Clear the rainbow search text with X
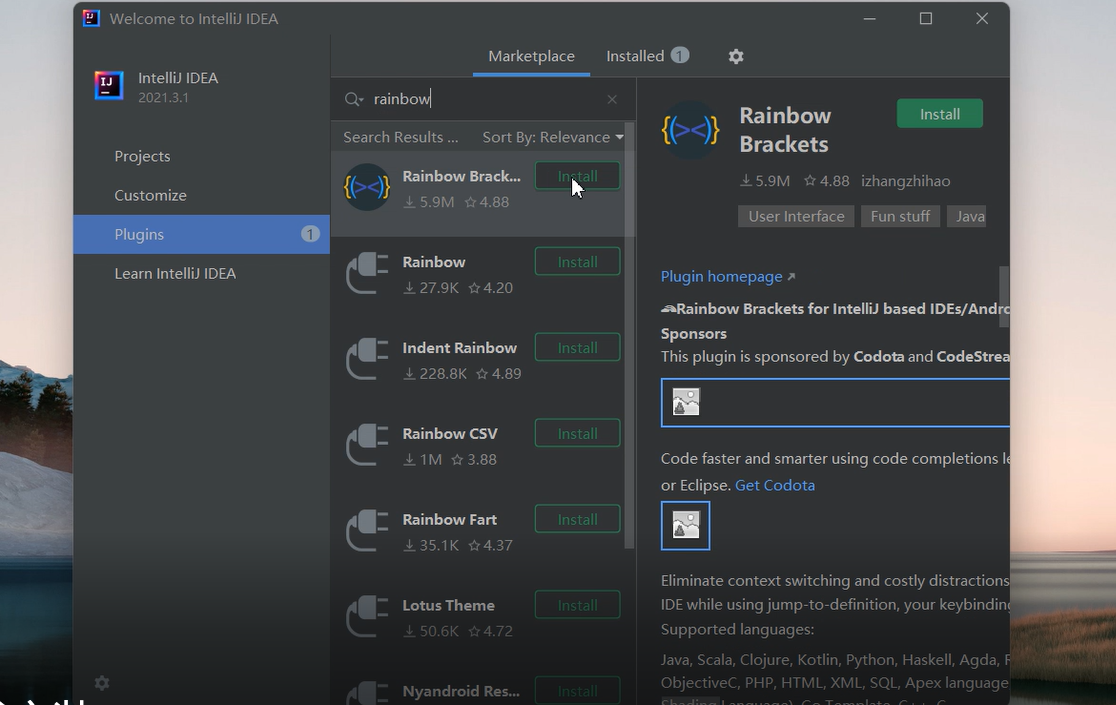The height and width of the screenshot is (705, 1116). point(612,100)
